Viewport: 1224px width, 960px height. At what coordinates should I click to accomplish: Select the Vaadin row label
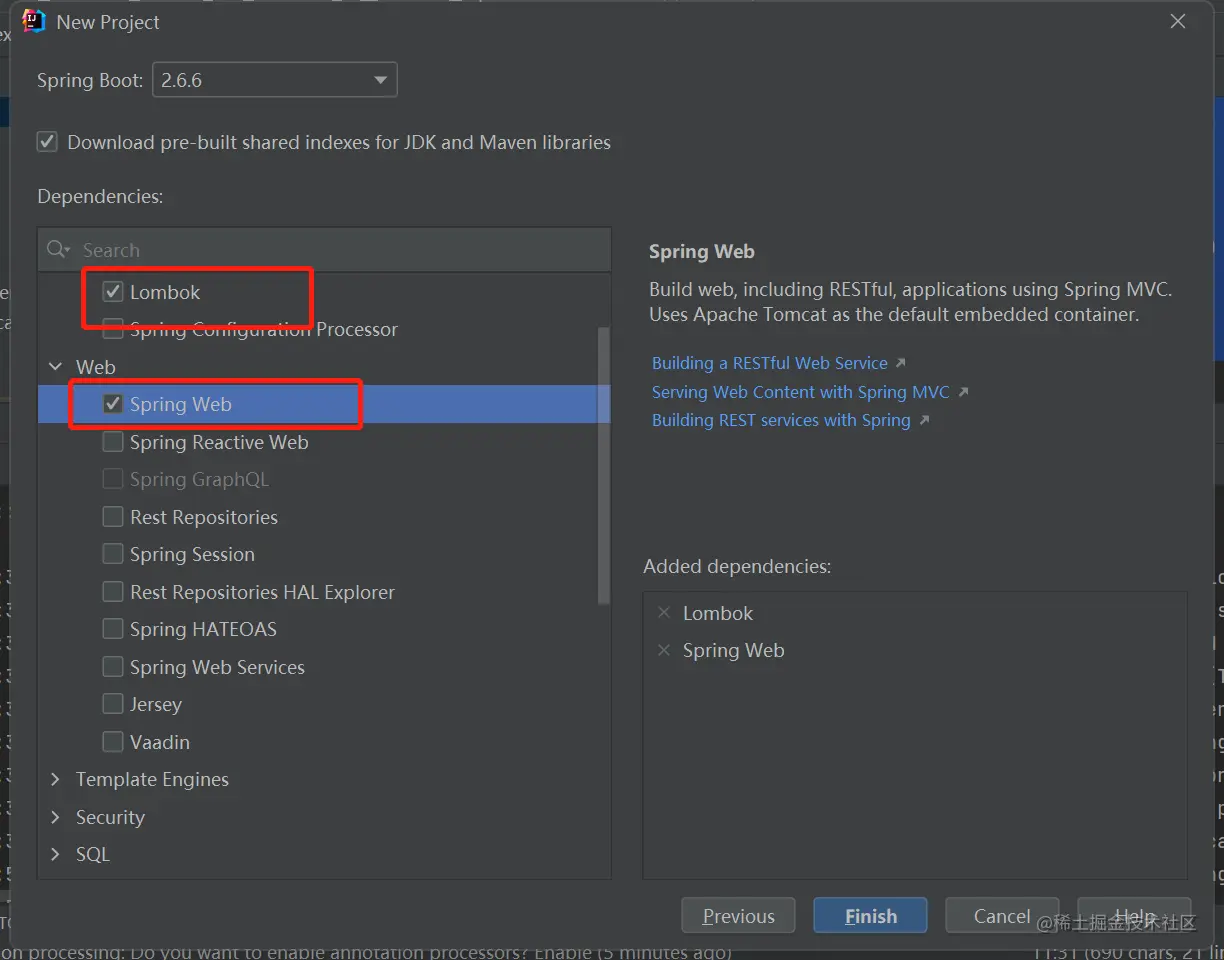coord(160,742)
